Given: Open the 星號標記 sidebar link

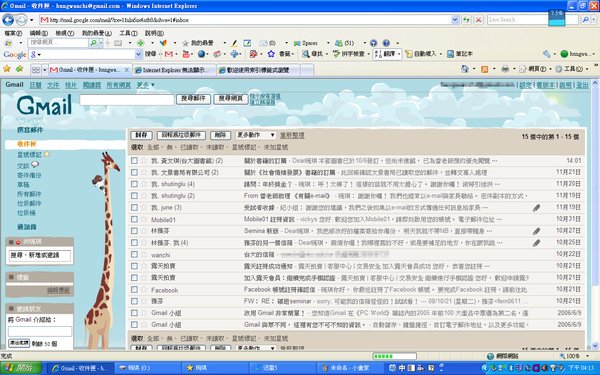Looking at the screenshot, I should tap(29, 155).
